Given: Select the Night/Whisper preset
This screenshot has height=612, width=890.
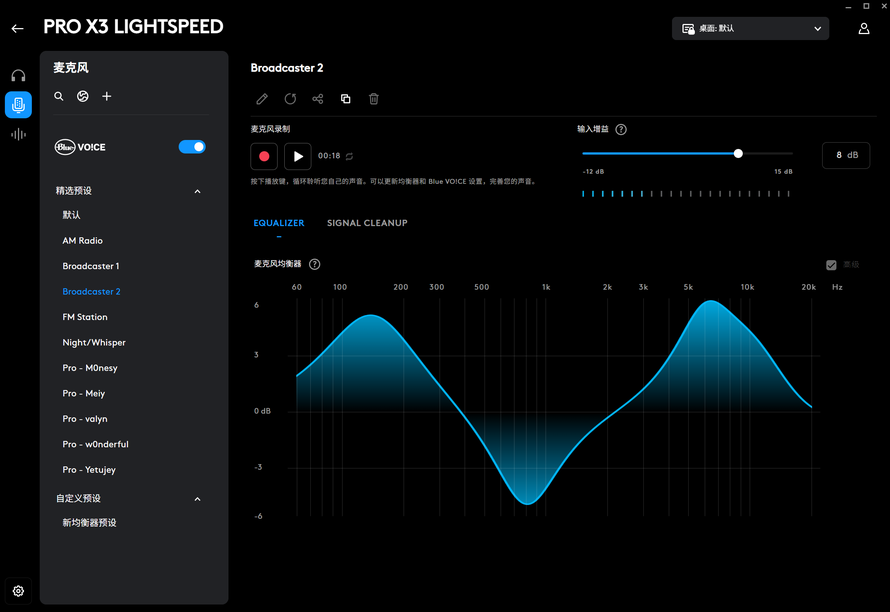Looking at the screenshot, I should 94,343.
